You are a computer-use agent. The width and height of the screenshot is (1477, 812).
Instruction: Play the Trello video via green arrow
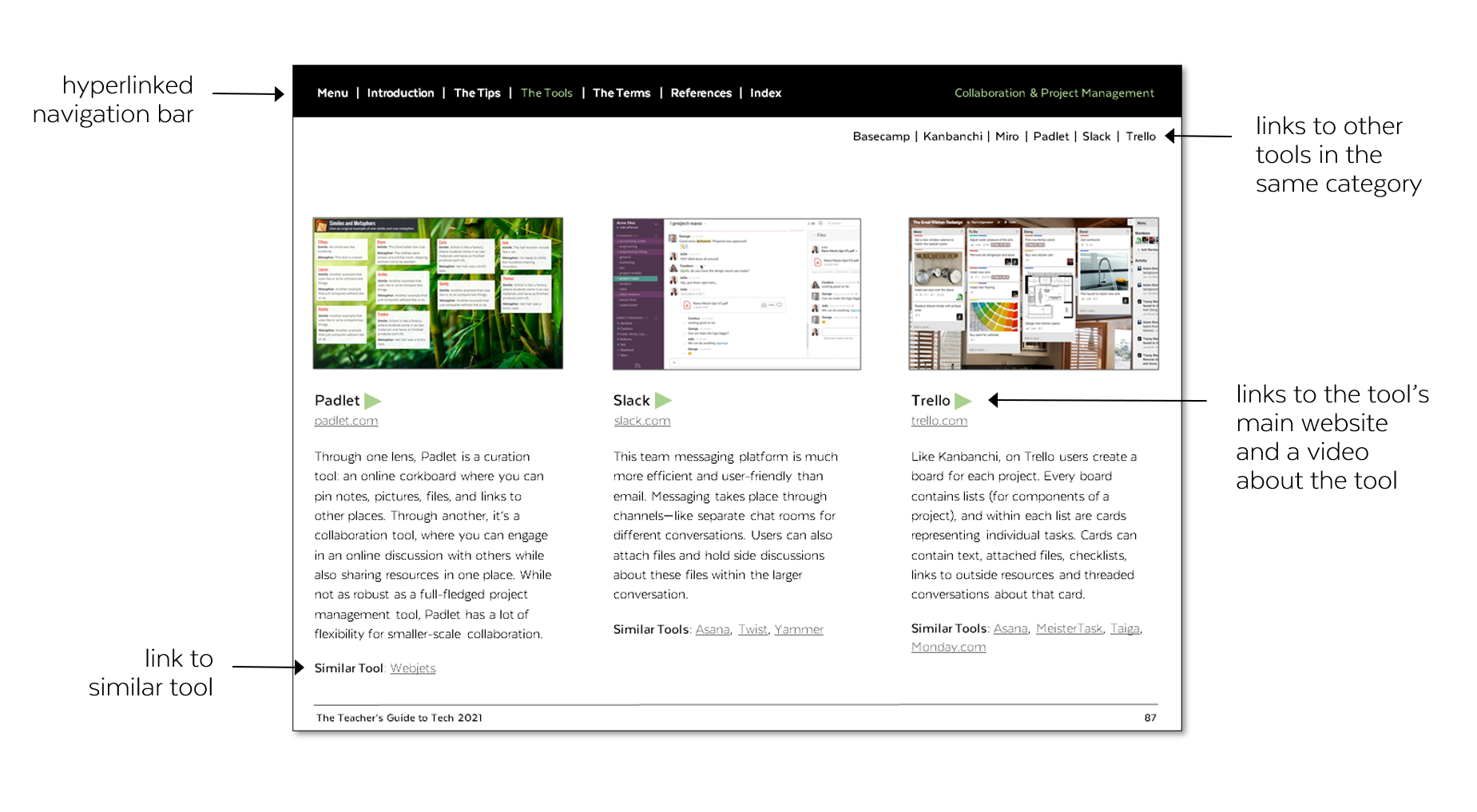(963, 401)
